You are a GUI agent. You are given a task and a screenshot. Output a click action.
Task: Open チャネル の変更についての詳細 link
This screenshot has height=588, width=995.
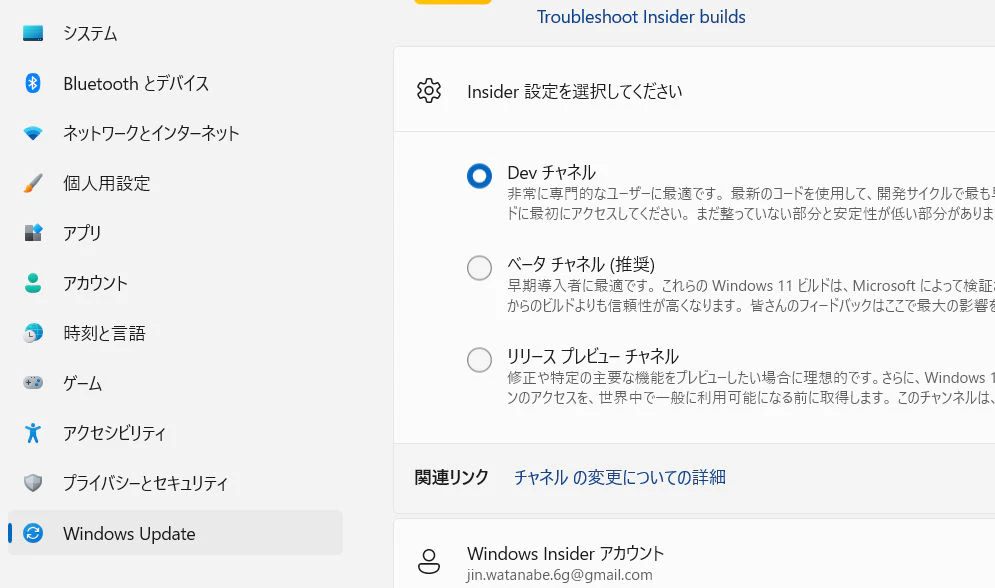pos(619,477)
